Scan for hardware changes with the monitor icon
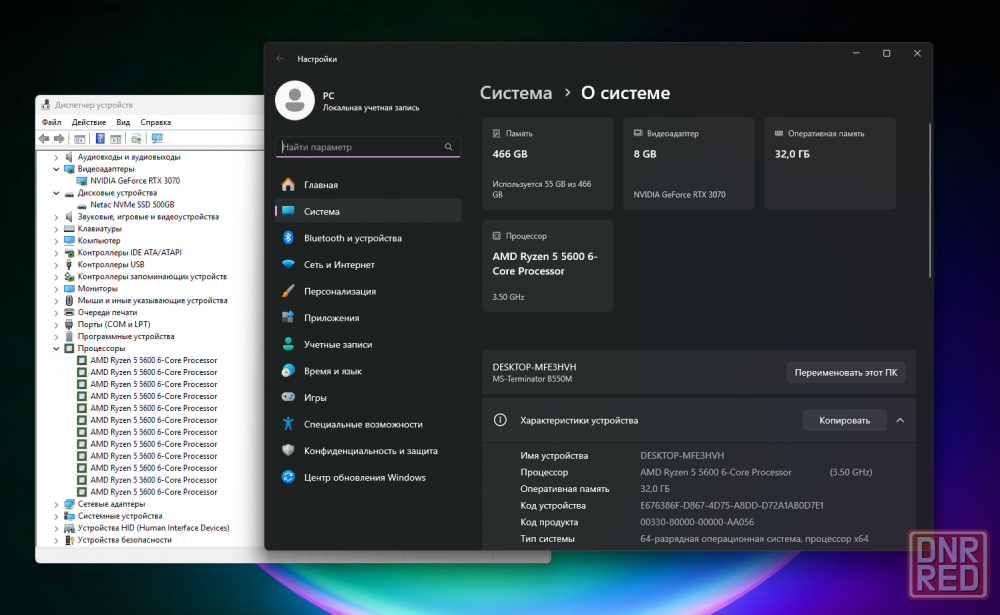Screen dimensions: 1000x615 (x=157, y=138)
